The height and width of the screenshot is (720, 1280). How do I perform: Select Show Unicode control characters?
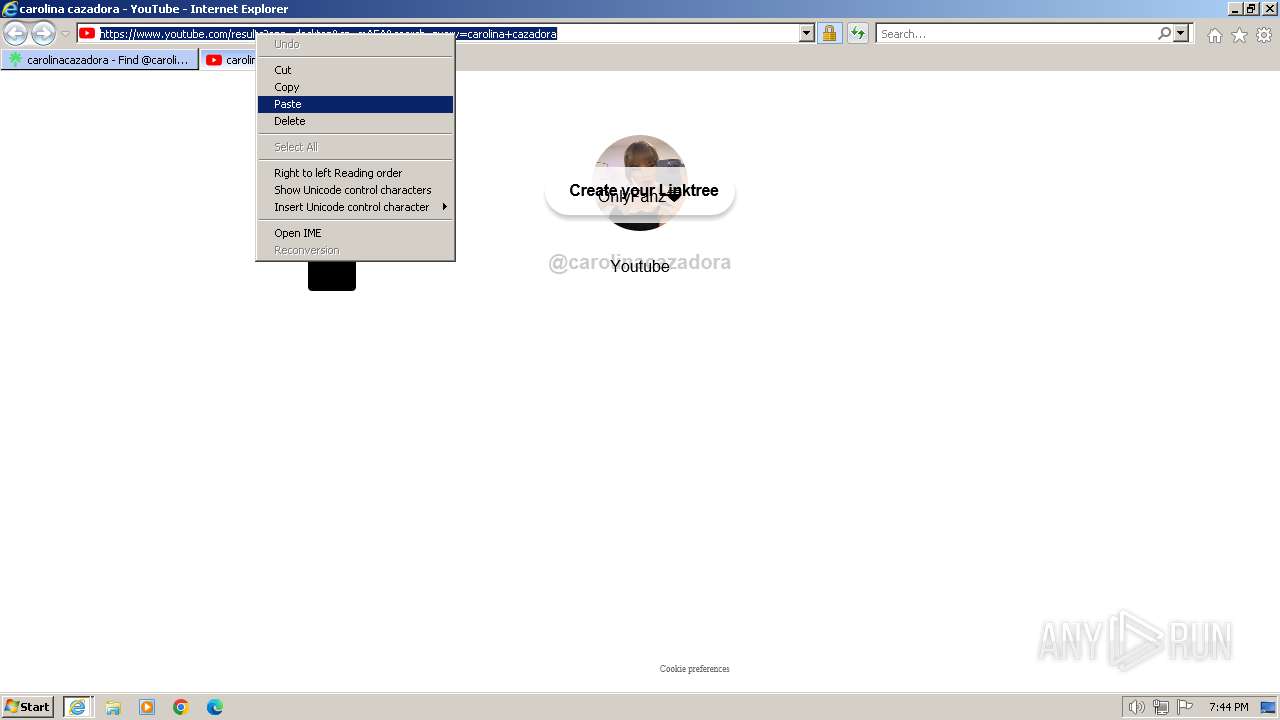tap(355, 190)
